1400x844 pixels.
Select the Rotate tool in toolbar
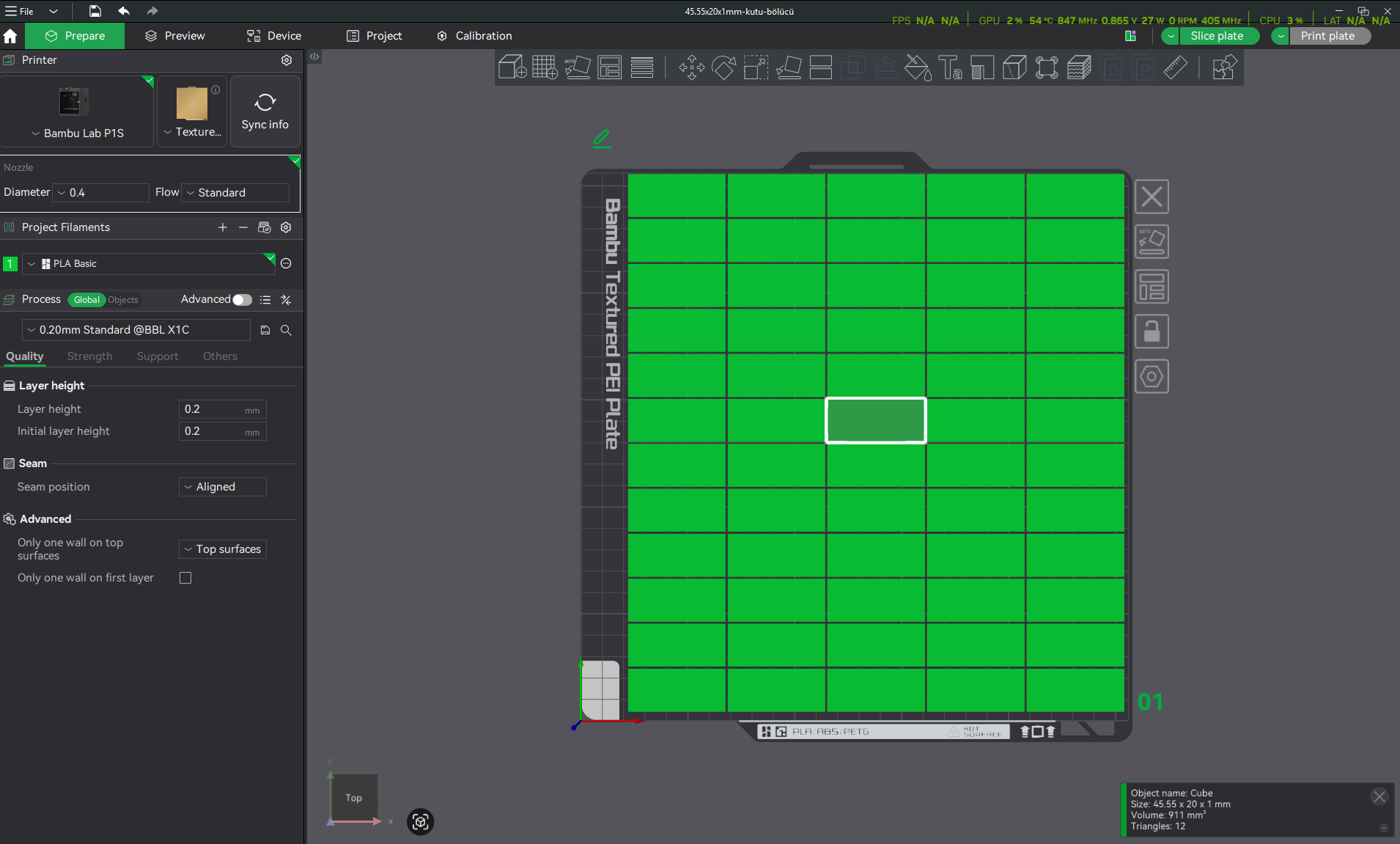coord(723,67)
